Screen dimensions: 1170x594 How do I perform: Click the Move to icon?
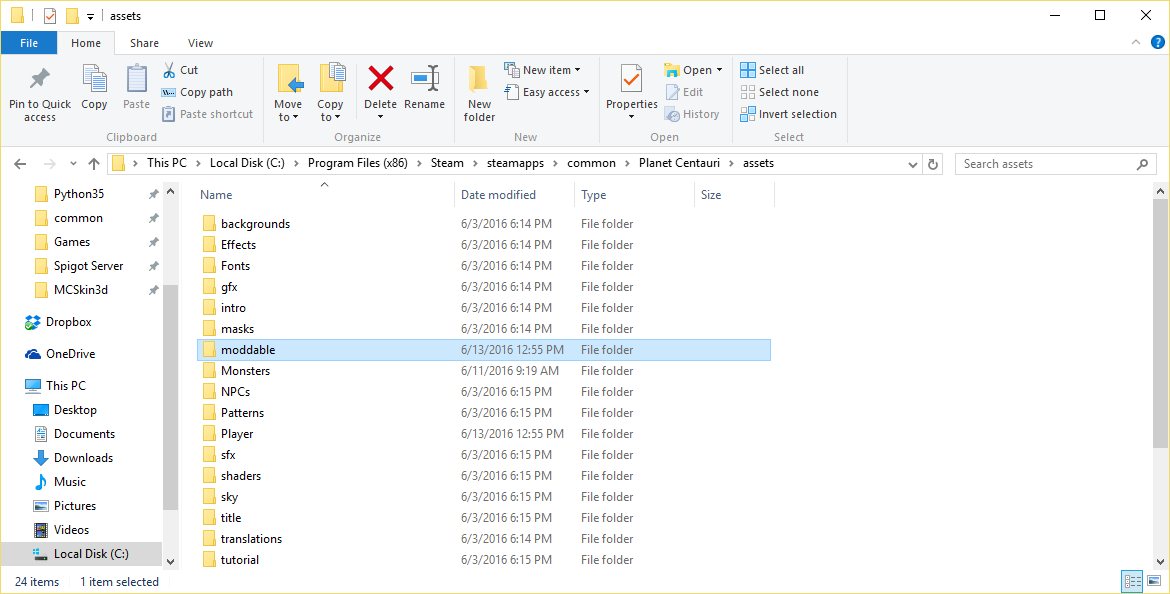point(290,79)
